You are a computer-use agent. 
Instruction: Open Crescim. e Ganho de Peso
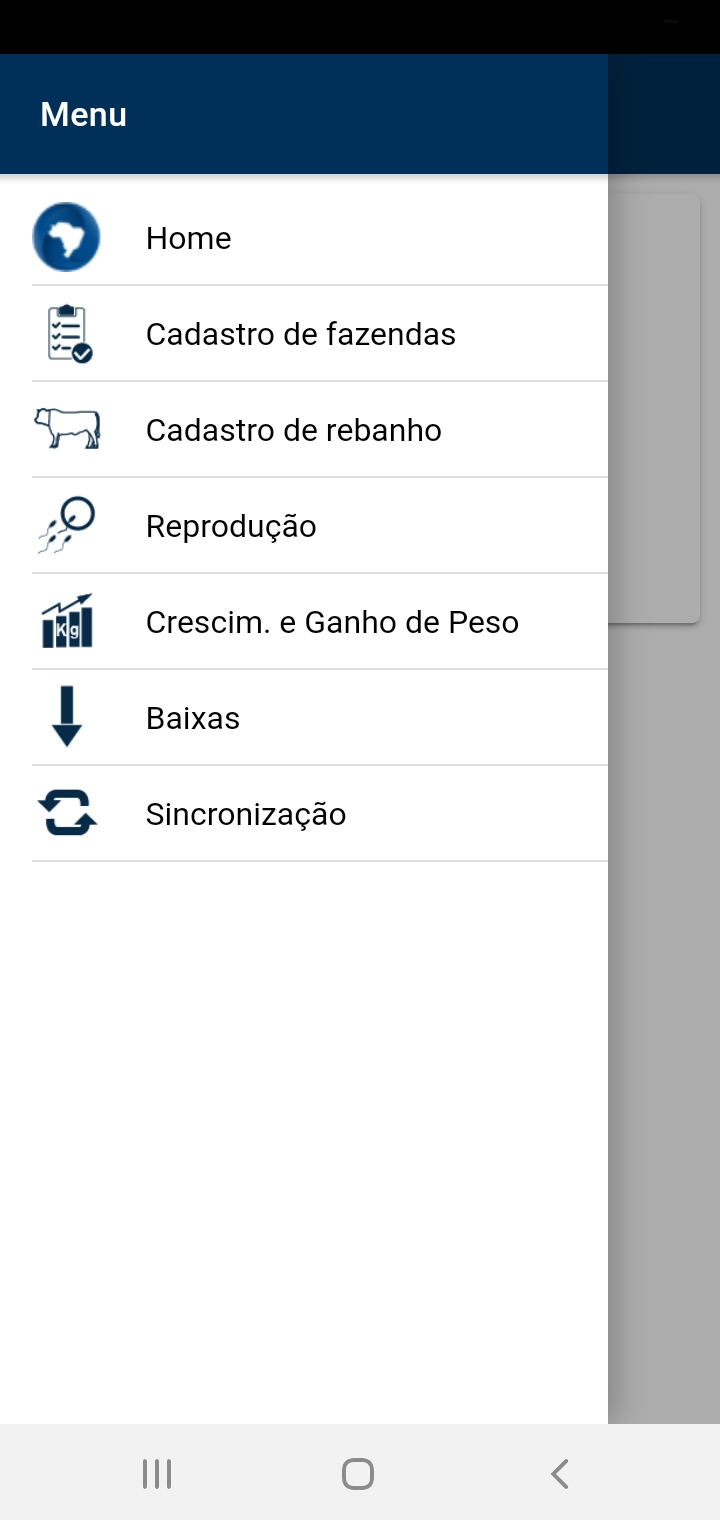click(320, 622)
